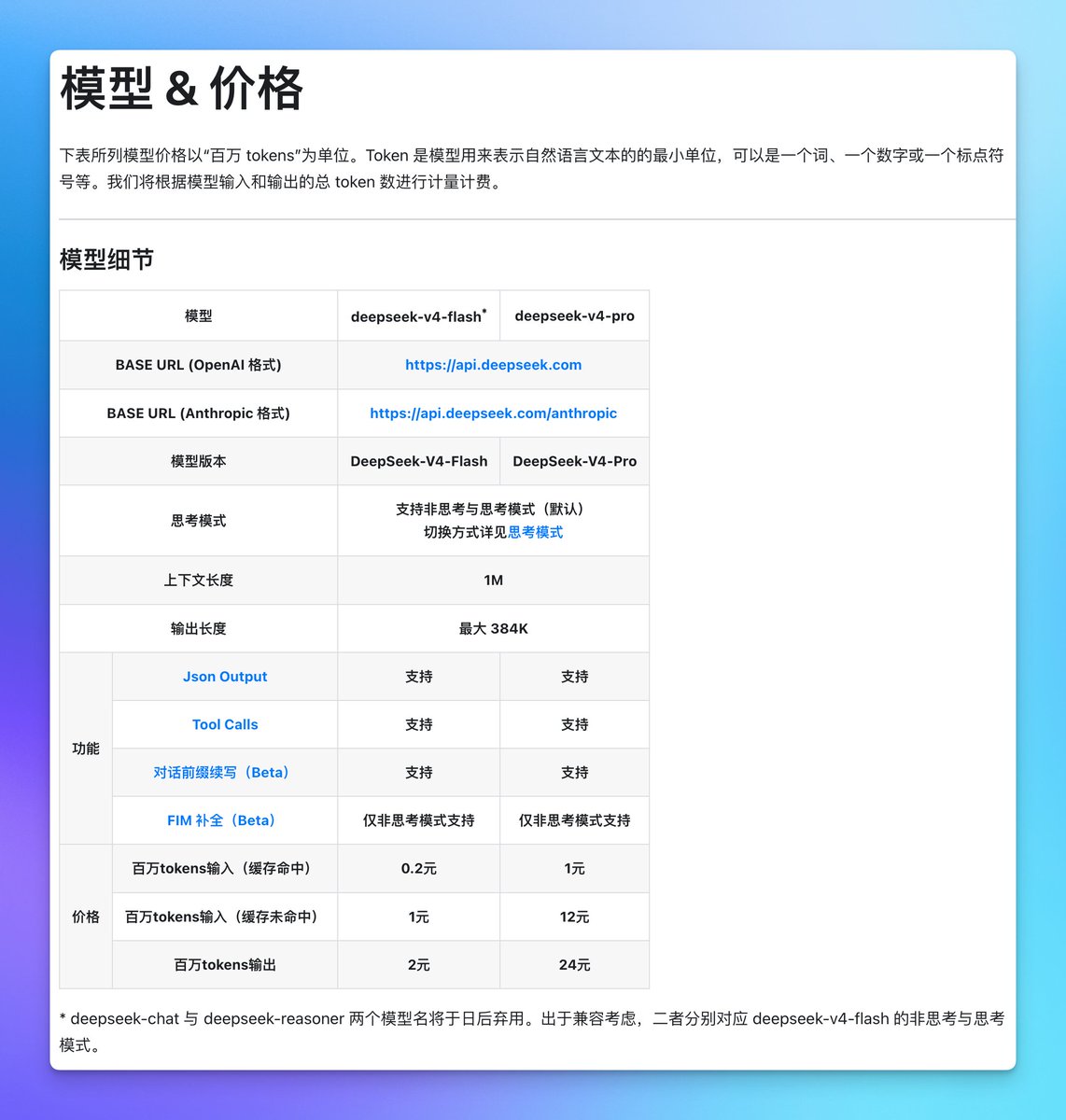
Task: Click 支持 for Tool Calls under pro
Action: click(x=575, y=724)
